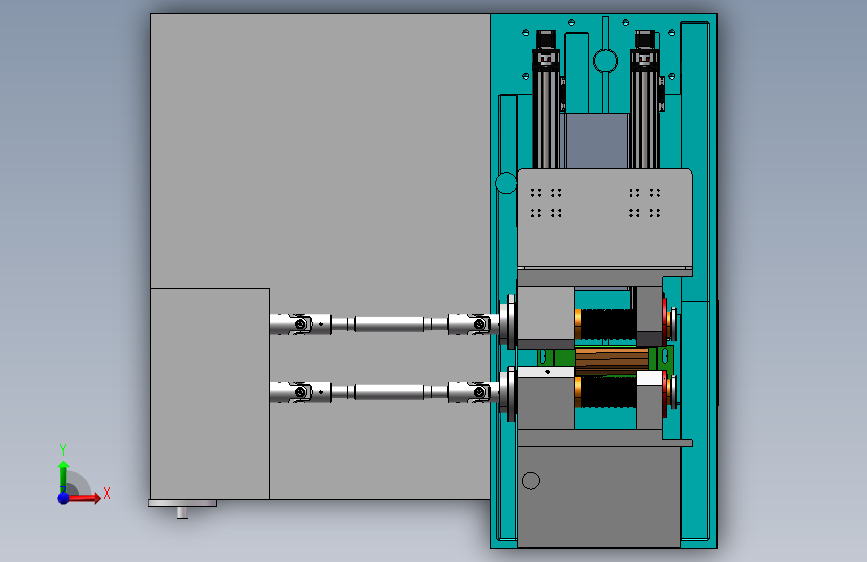Image resolution: width=867 pixels, height=562 pixels.
Task: Select the small gray gearbox at lower-left of housing
Action: [210, 393]
